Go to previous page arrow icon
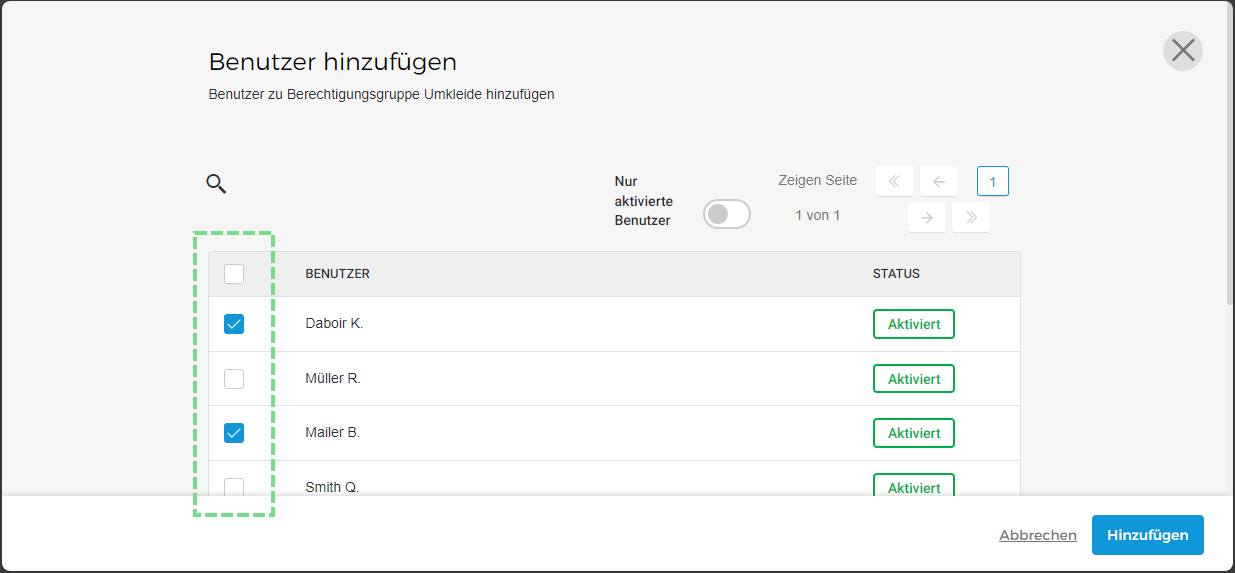 point(939,181)
